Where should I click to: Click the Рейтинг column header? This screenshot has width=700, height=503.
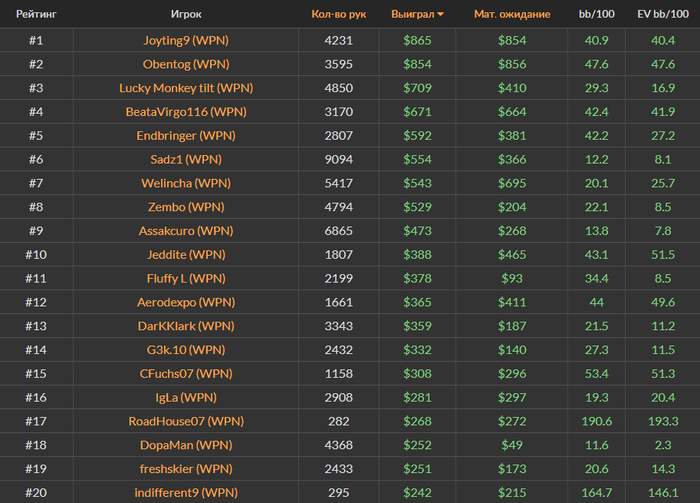(x=36, y=14)
